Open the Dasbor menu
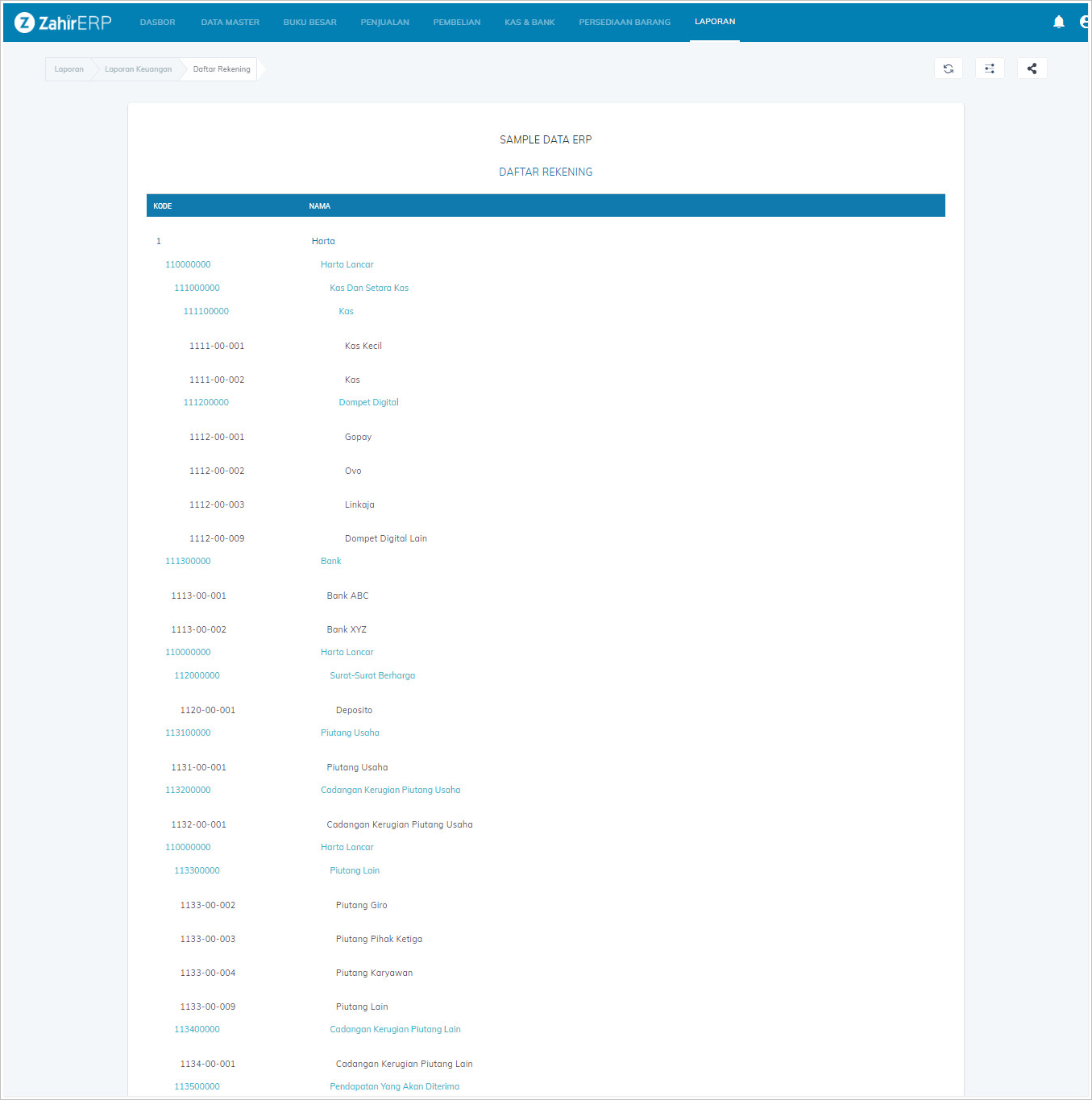 [x=157, y=23]
